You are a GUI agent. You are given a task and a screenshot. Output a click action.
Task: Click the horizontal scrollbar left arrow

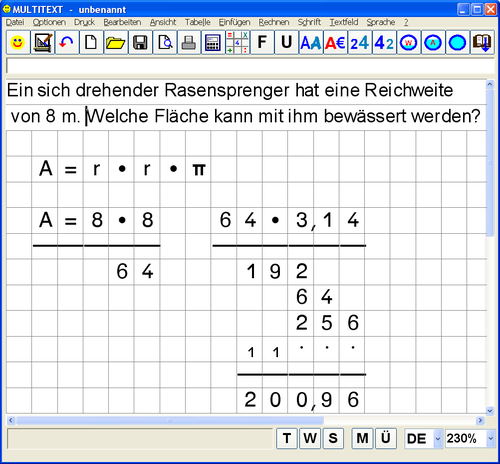(11, 420)
